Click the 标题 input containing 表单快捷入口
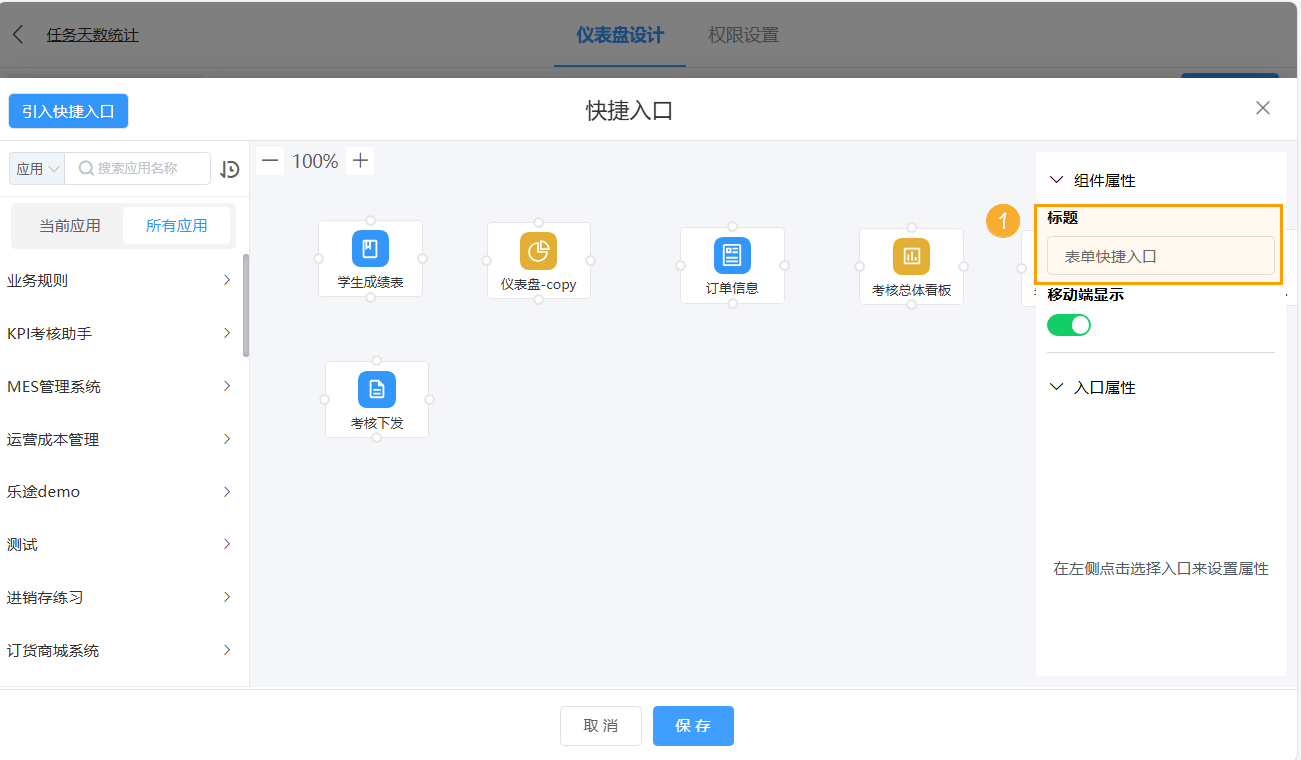 1160,256
